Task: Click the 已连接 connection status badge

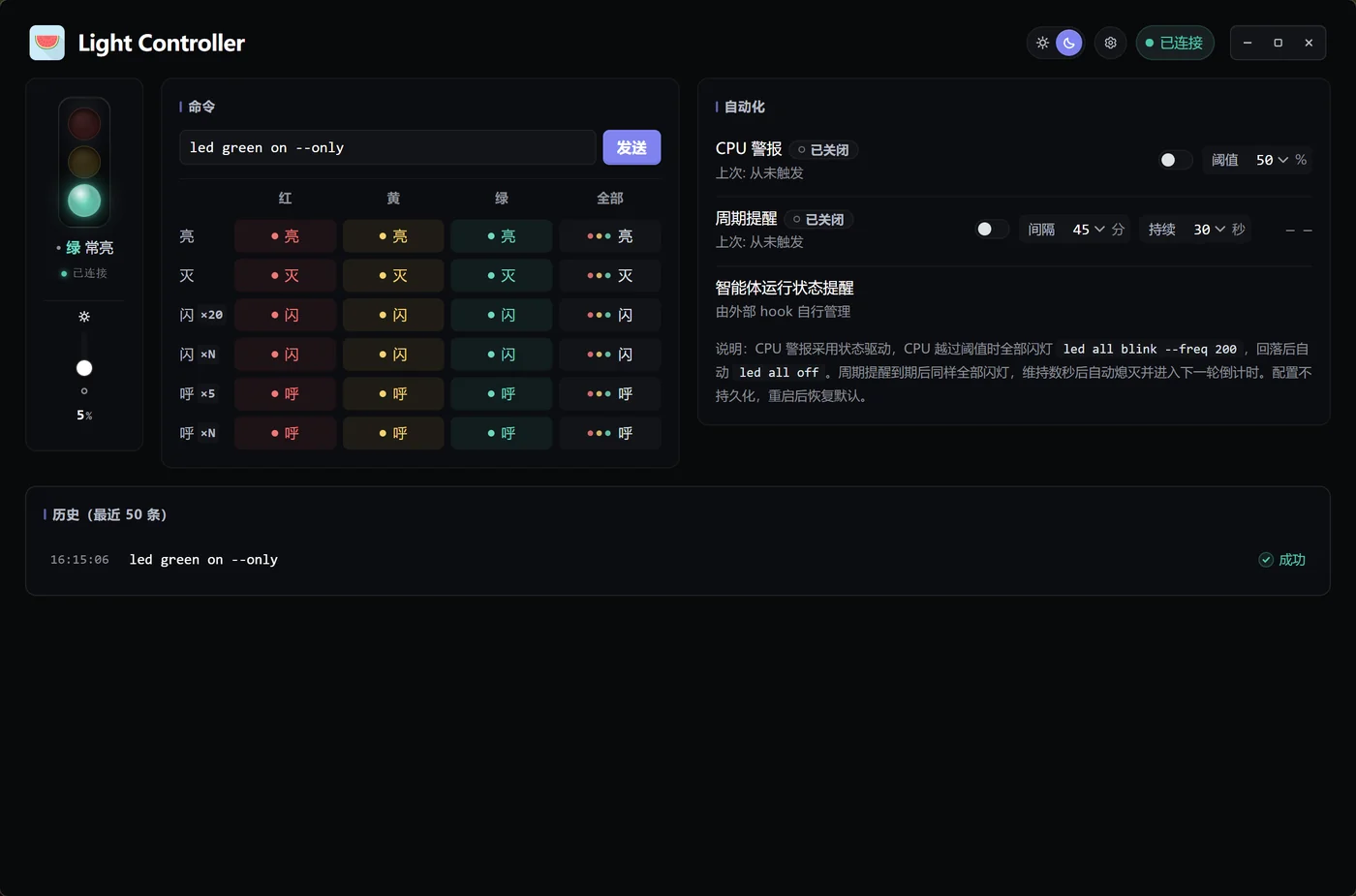Action: point(1174,43)
